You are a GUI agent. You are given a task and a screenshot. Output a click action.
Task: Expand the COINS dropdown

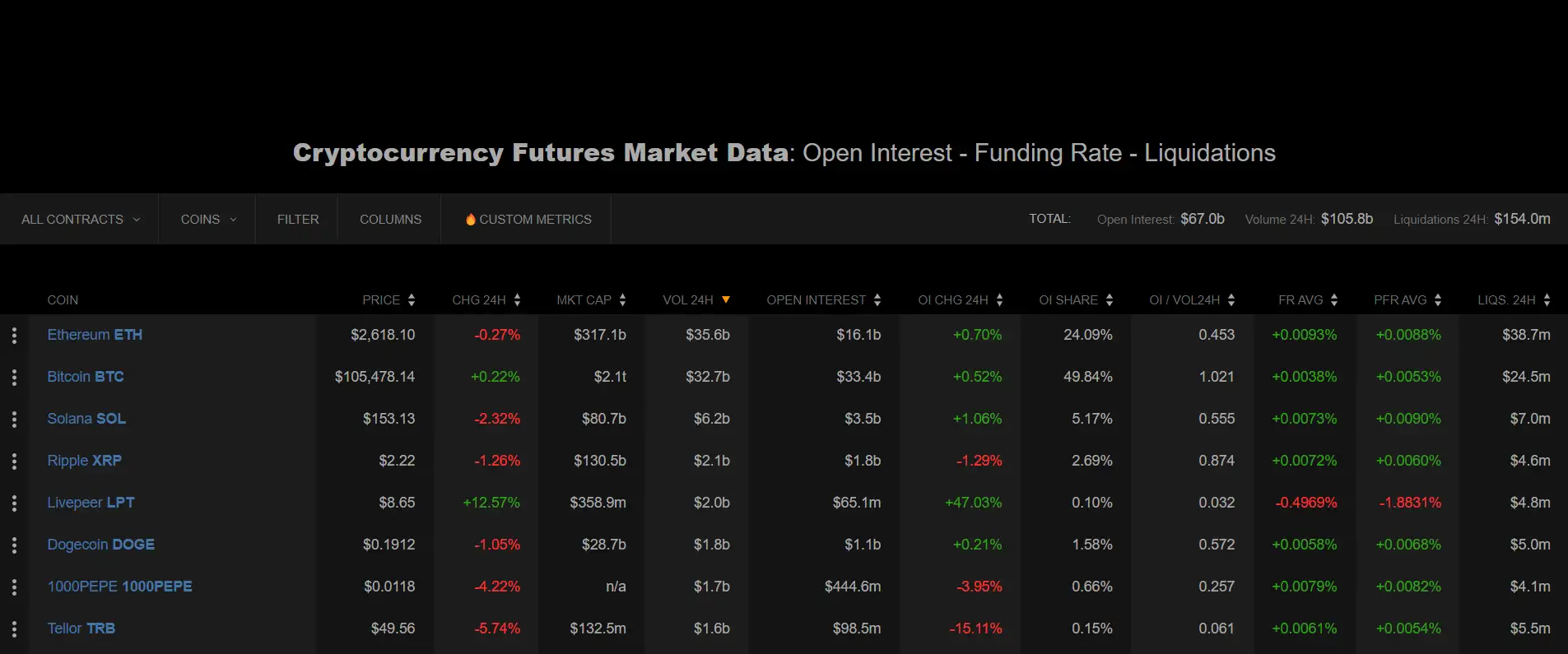(x=208, y=220)
